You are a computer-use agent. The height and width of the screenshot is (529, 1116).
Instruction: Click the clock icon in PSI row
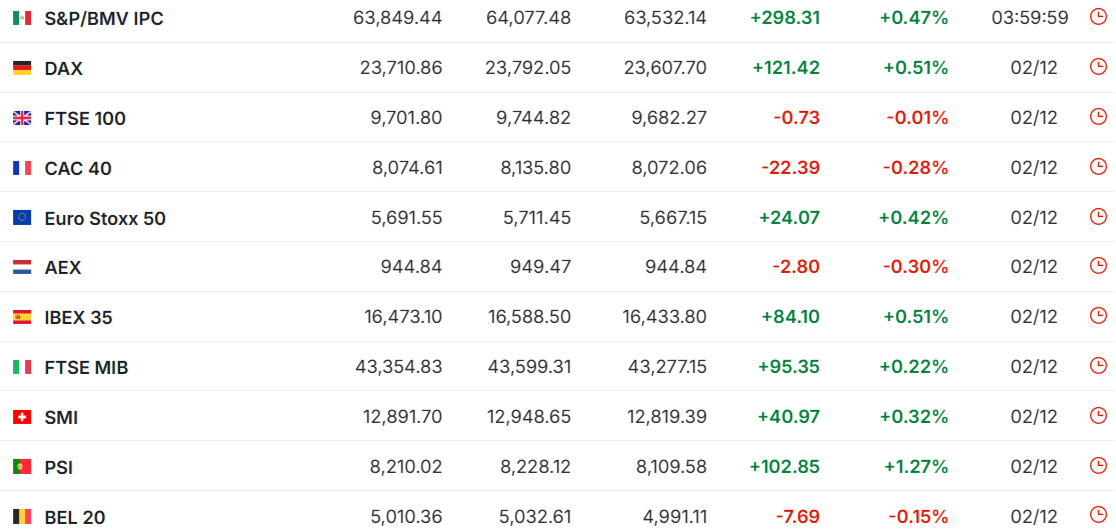(1098, 467)
